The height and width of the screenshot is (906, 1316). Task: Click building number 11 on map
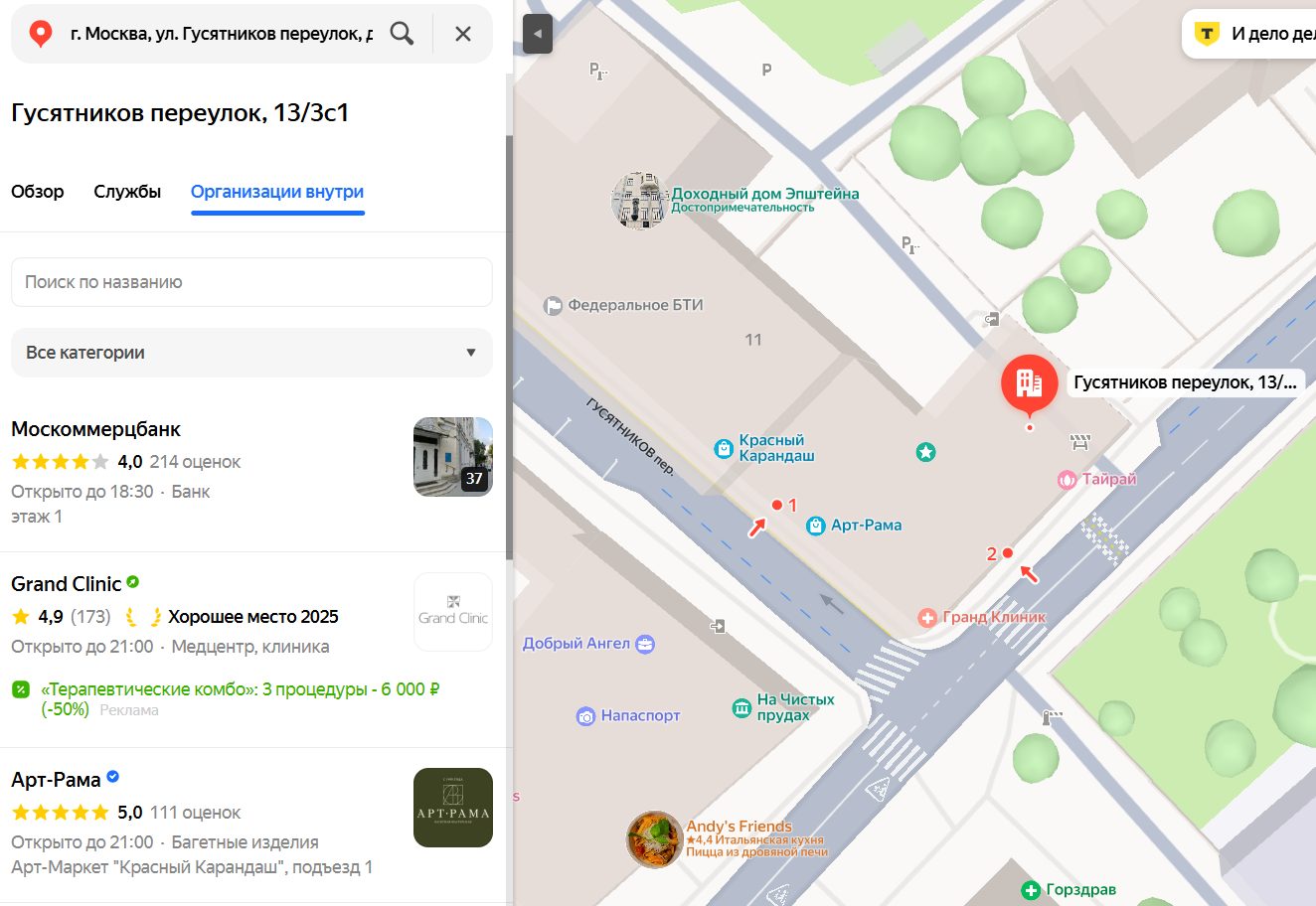tap(753, 340)
